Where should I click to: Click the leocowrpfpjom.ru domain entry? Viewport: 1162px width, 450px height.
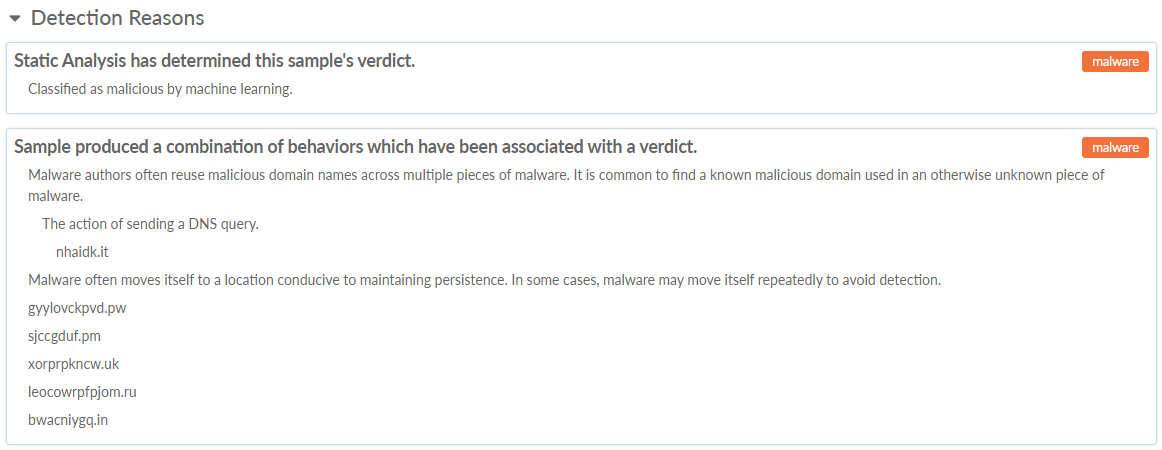tap(82, 391)
